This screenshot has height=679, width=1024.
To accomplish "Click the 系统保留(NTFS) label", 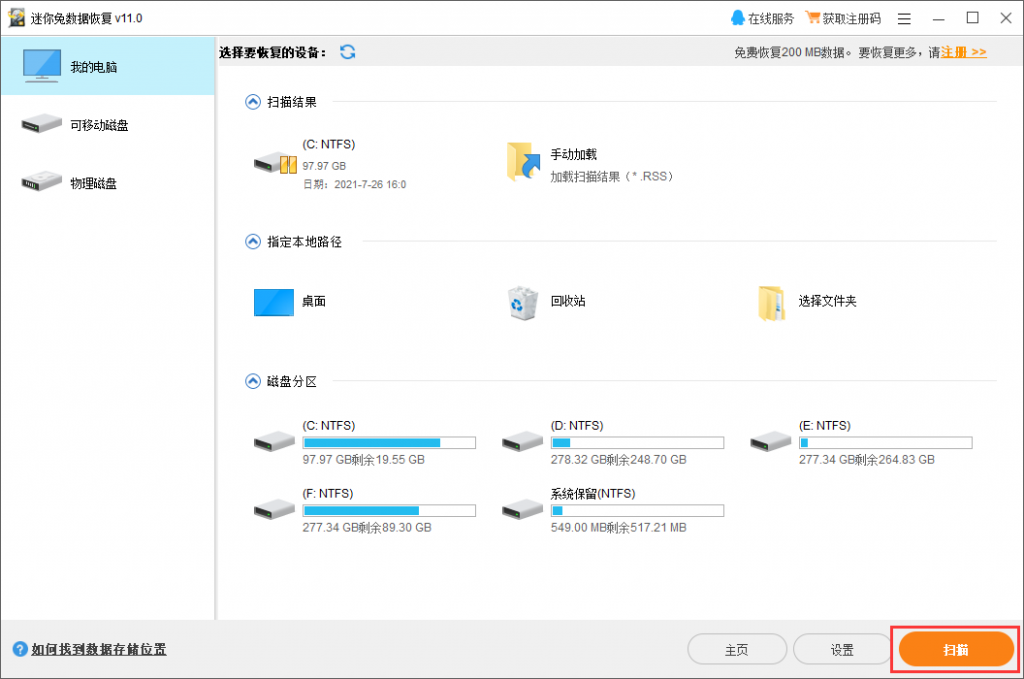I will pyautogui.click(x=593, y=494).
